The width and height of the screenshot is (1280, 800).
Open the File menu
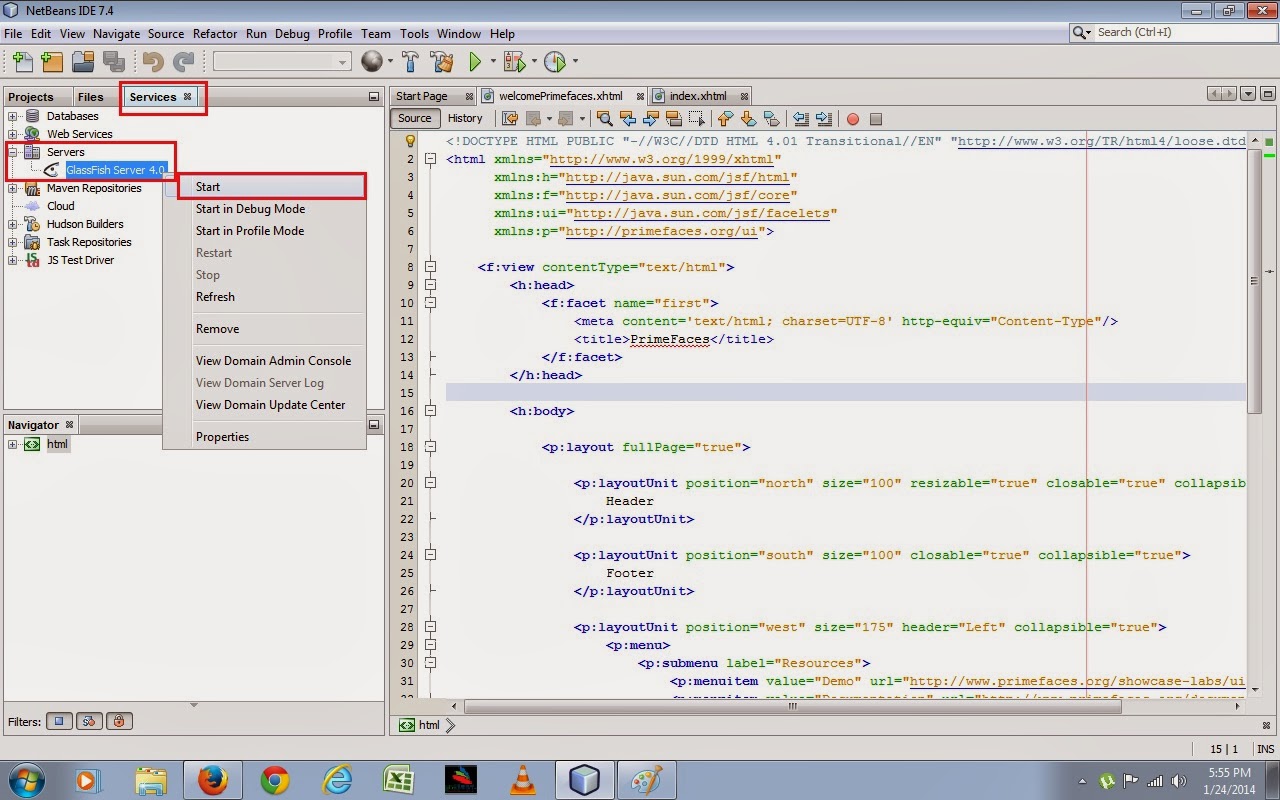13,33
